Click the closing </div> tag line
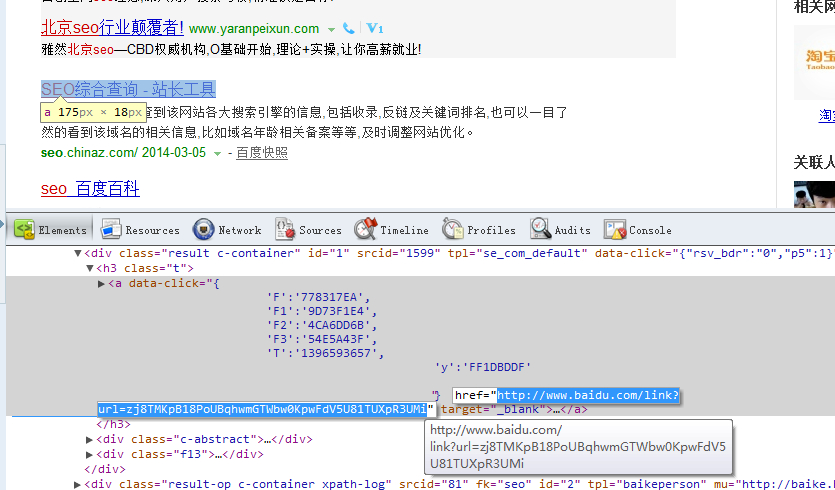 105,469
